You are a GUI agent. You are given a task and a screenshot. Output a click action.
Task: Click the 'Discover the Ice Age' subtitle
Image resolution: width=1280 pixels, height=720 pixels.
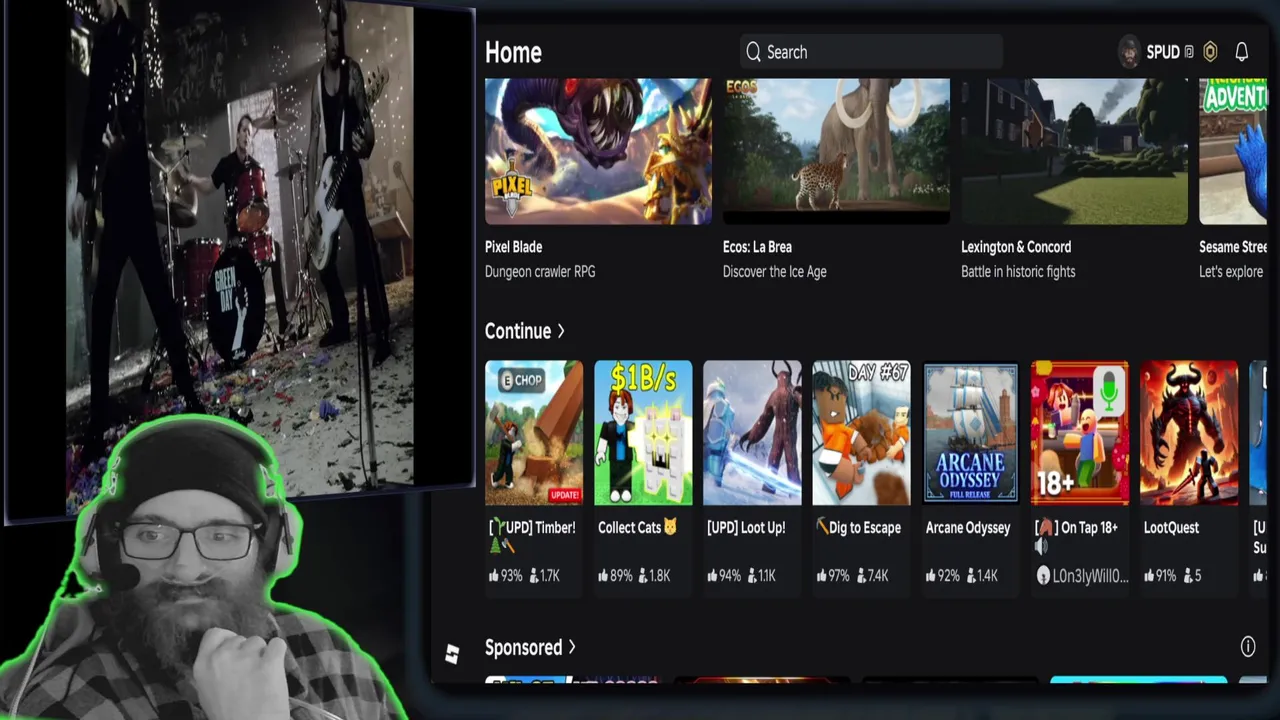tap(775, 272)
